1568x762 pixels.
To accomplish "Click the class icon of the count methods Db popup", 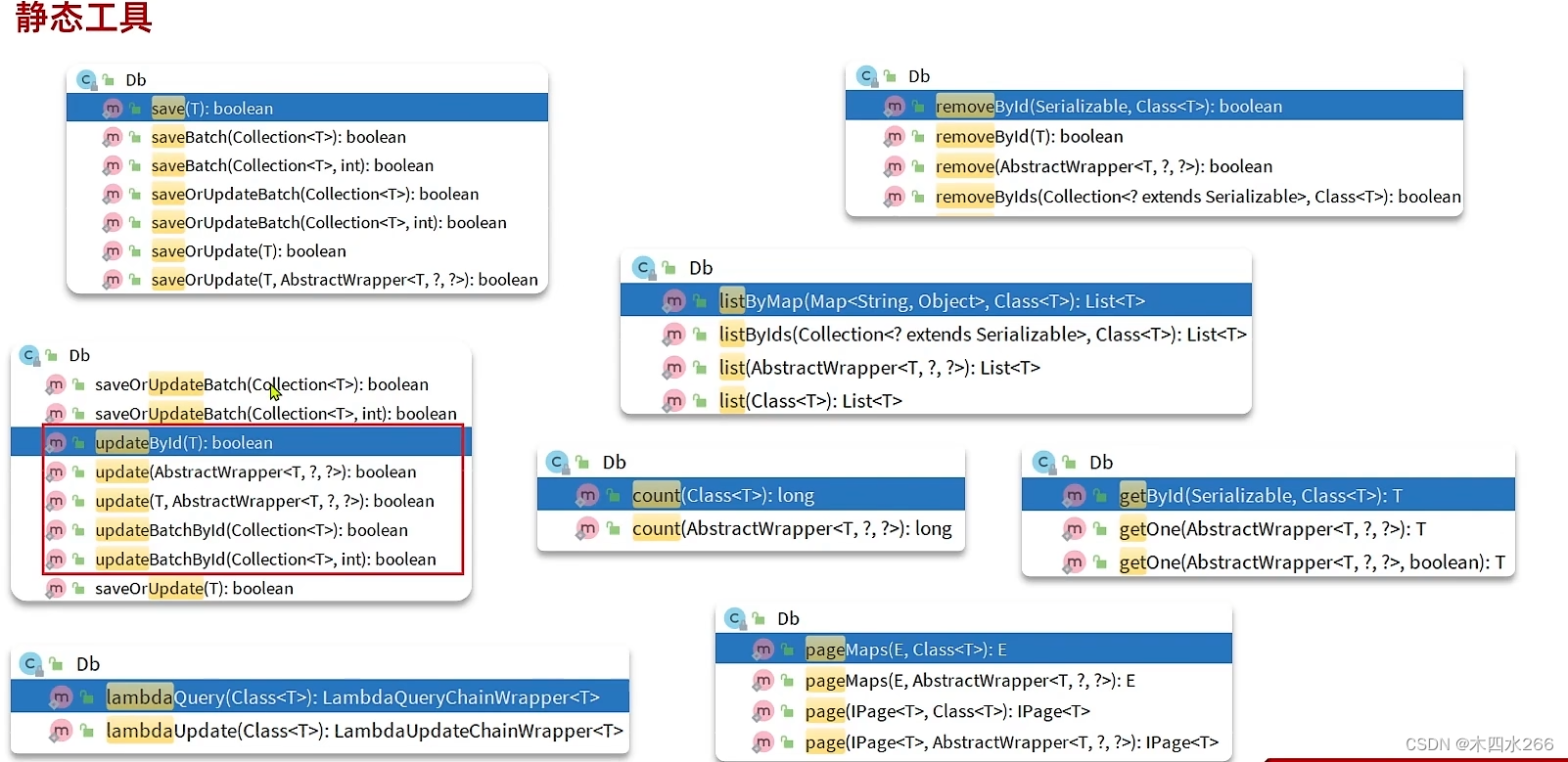I will pos(557,462).
